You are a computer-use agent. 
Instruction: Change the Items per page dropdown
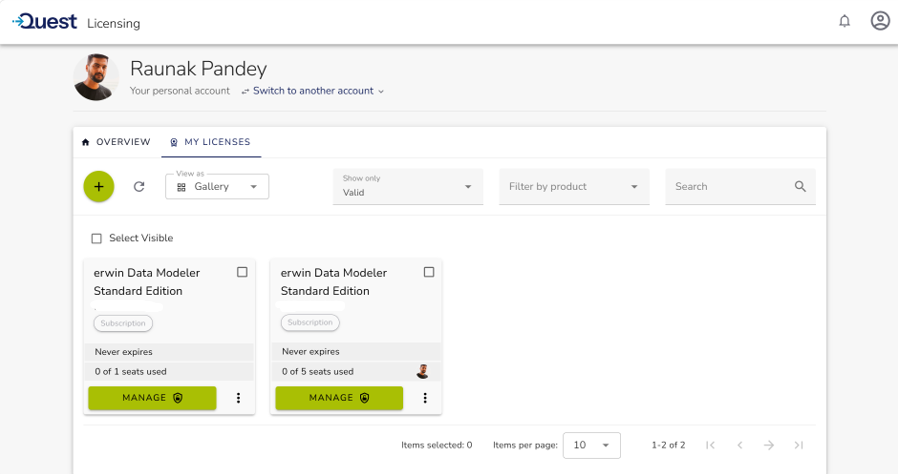(x=592, y=445)
